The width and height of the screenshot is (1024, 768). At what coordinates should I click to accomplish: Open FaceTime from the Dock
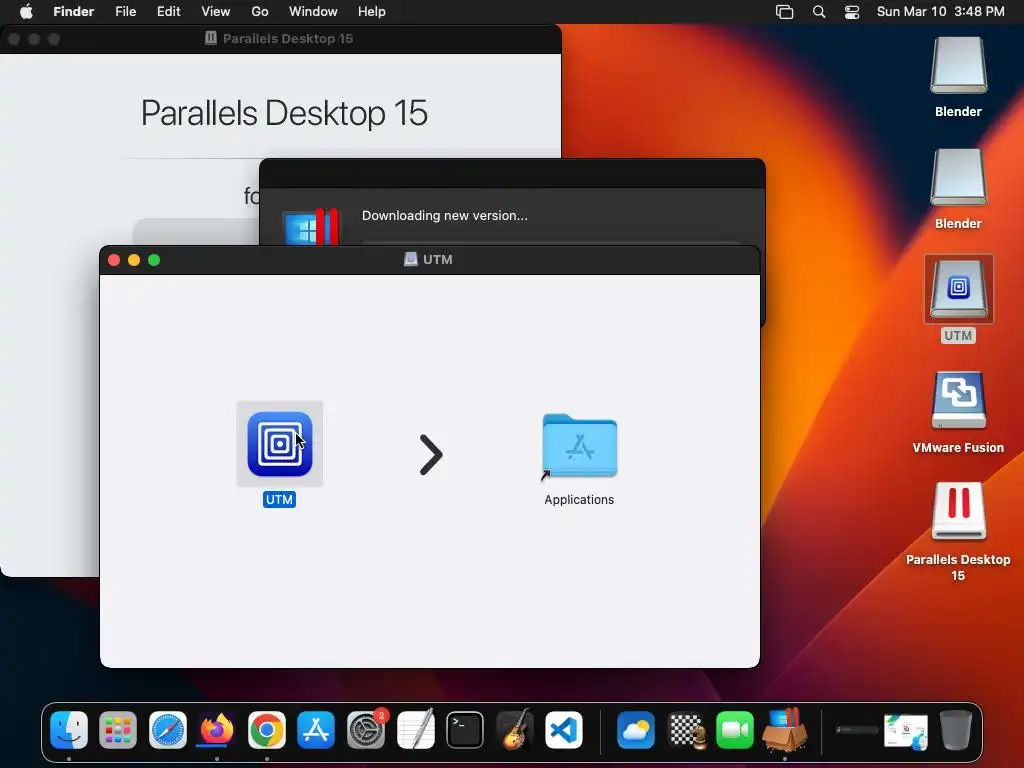pos(735,730)
